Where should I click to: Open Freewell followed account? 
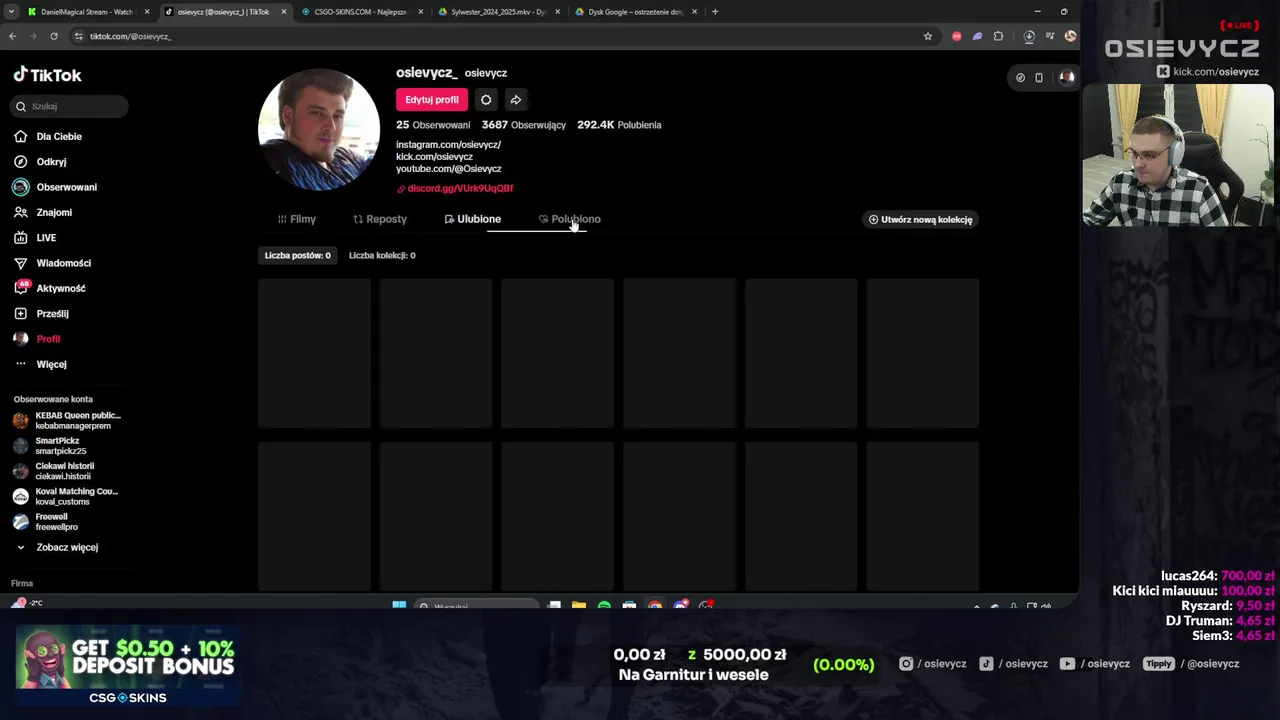[x=56, y=522]
